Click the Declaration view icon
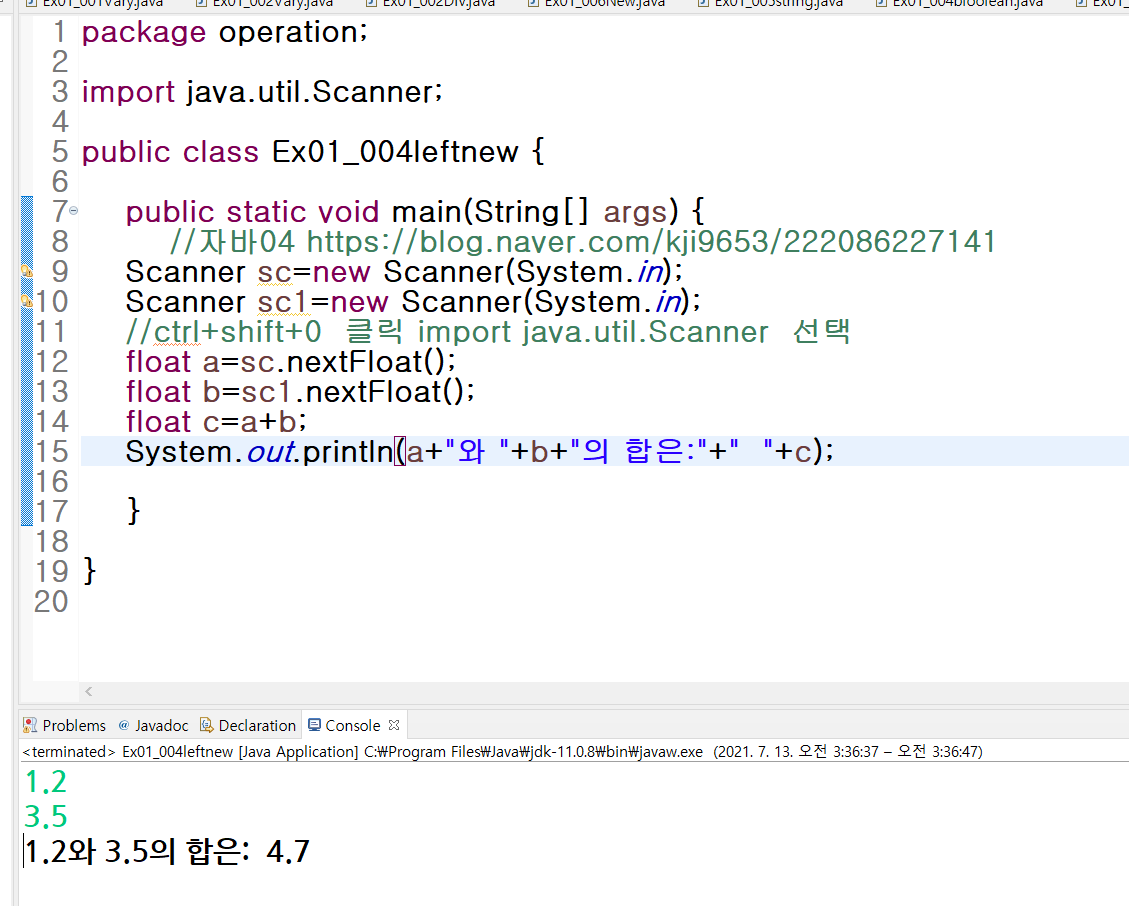The image size is (1129, 906). coord(207,725)
